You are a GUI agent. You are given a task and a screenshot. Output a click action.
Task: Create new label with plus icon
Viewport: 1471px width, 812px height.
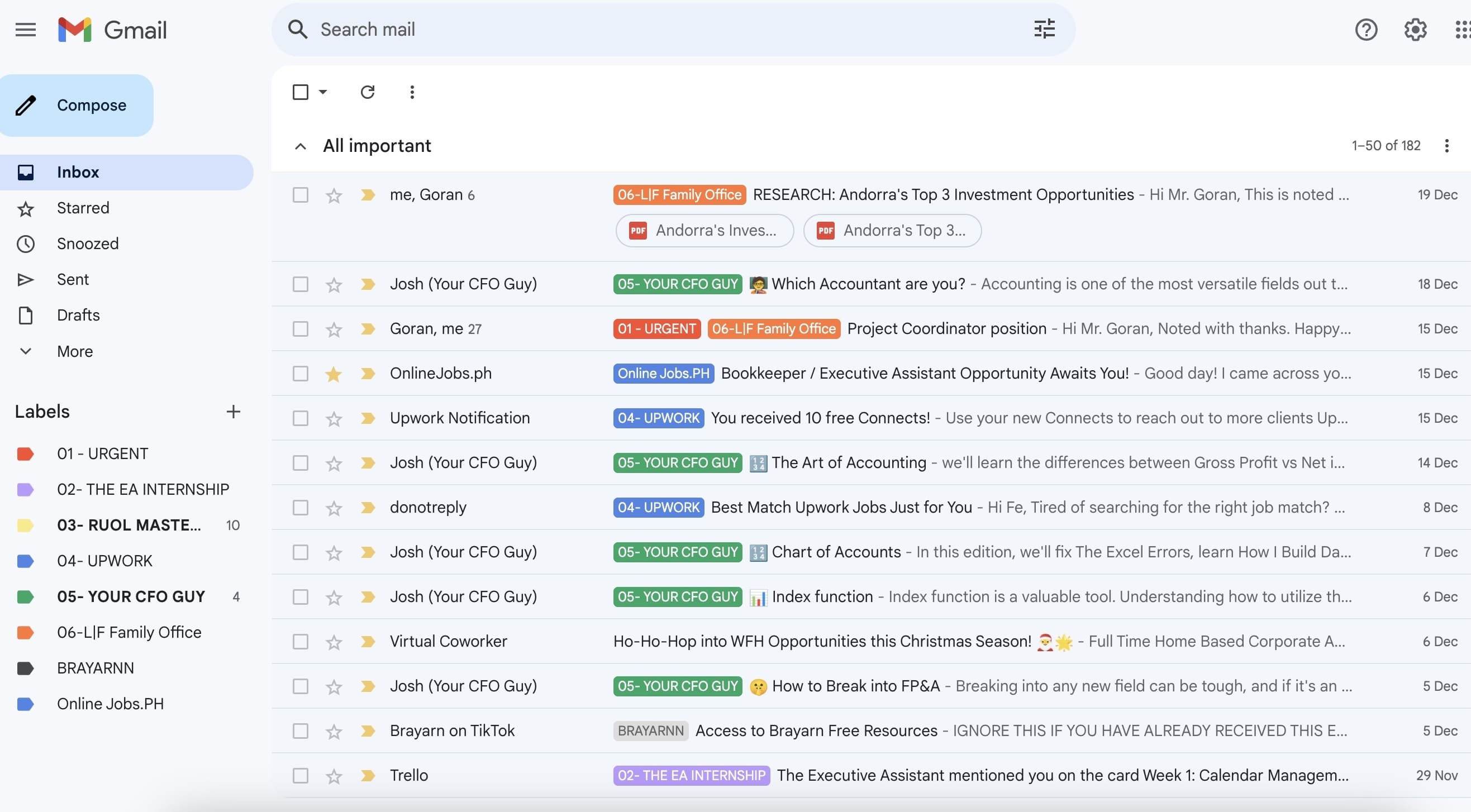click(x=233, y=412)
